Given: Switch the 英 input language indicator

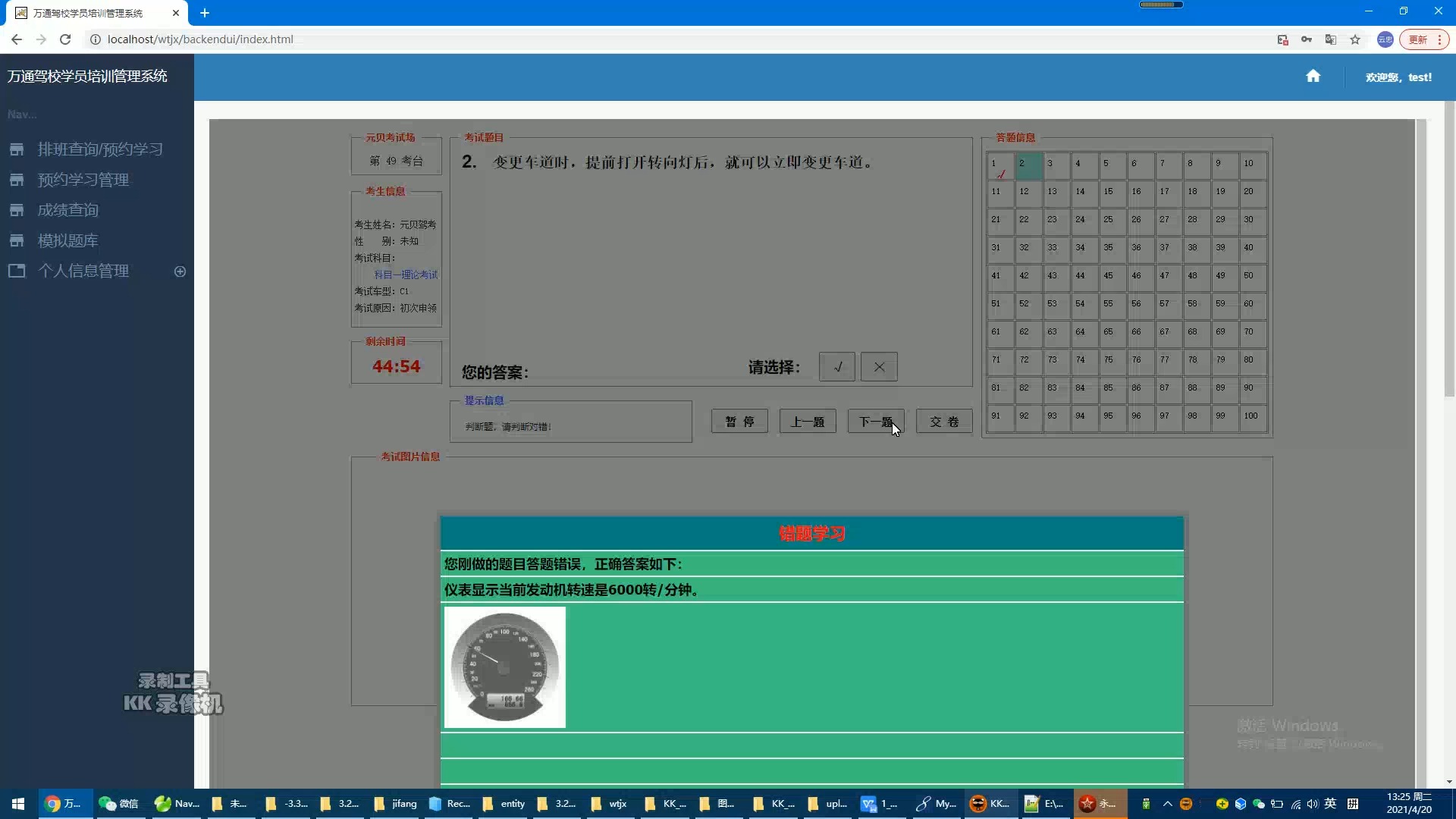Looking at the screenshot, I should coord(1330,804).
